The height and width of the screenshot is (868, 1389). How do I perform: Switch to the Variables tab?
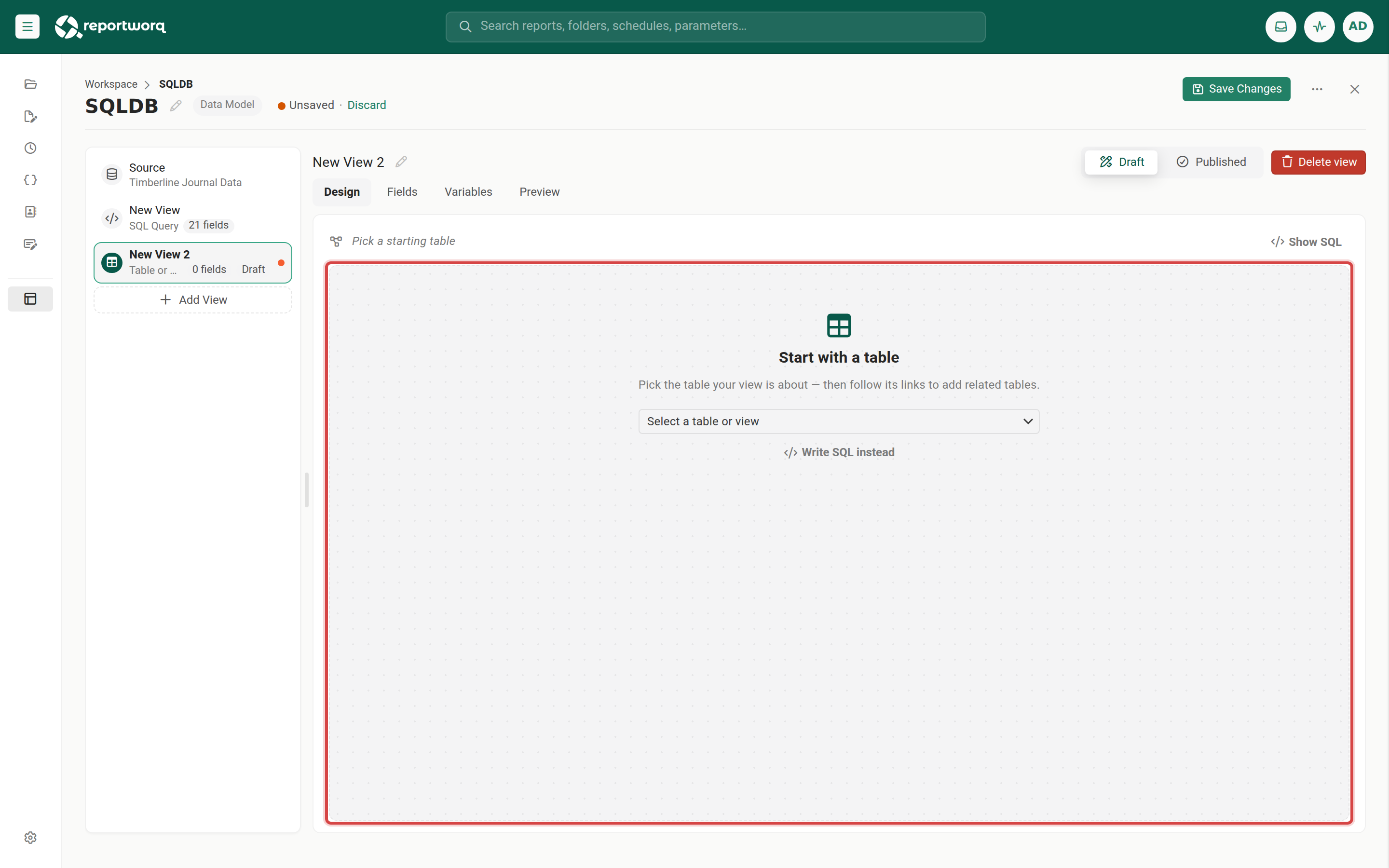(468, 192)
